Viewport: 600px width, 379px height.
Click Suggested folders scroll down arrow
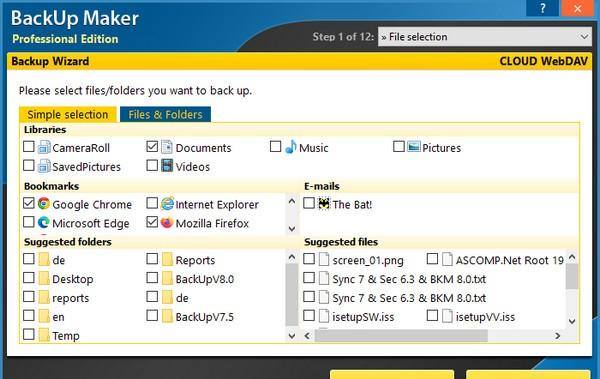pos(292,336)
